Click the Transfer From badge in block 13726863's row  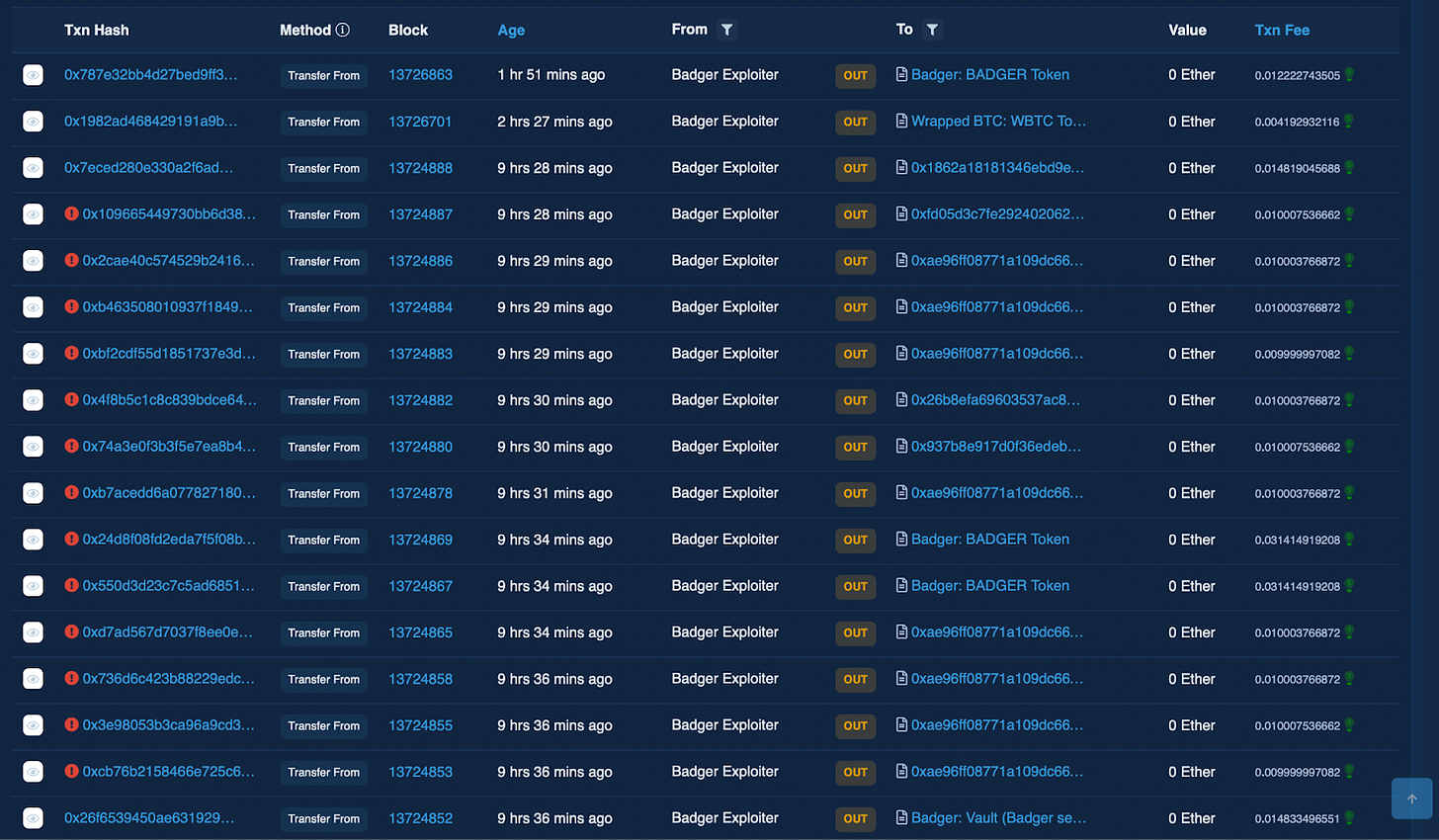[x=324, y=76]
